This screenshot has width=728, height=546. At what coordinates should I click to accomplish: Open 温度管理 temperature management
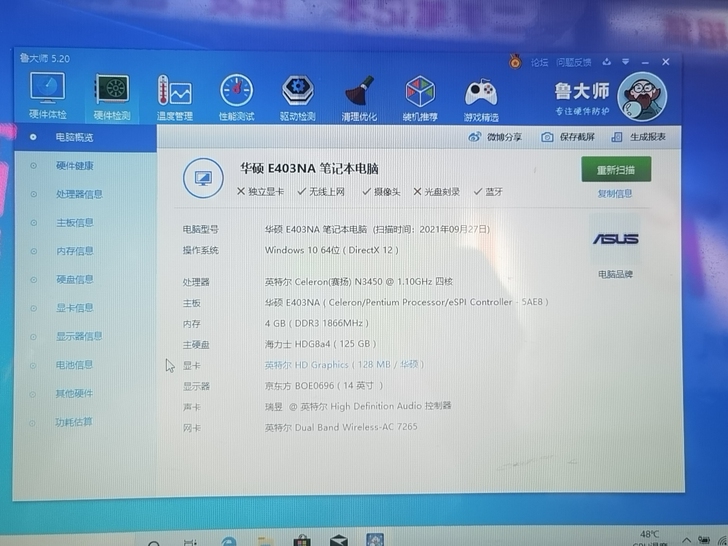click(x=175, y=98)
